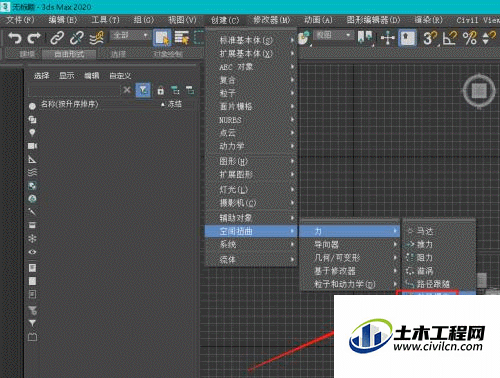Viewport: 500px width, 378px height.
Task: Choose 漩涡 from the force submenu
Action: [x=439, y=271]
